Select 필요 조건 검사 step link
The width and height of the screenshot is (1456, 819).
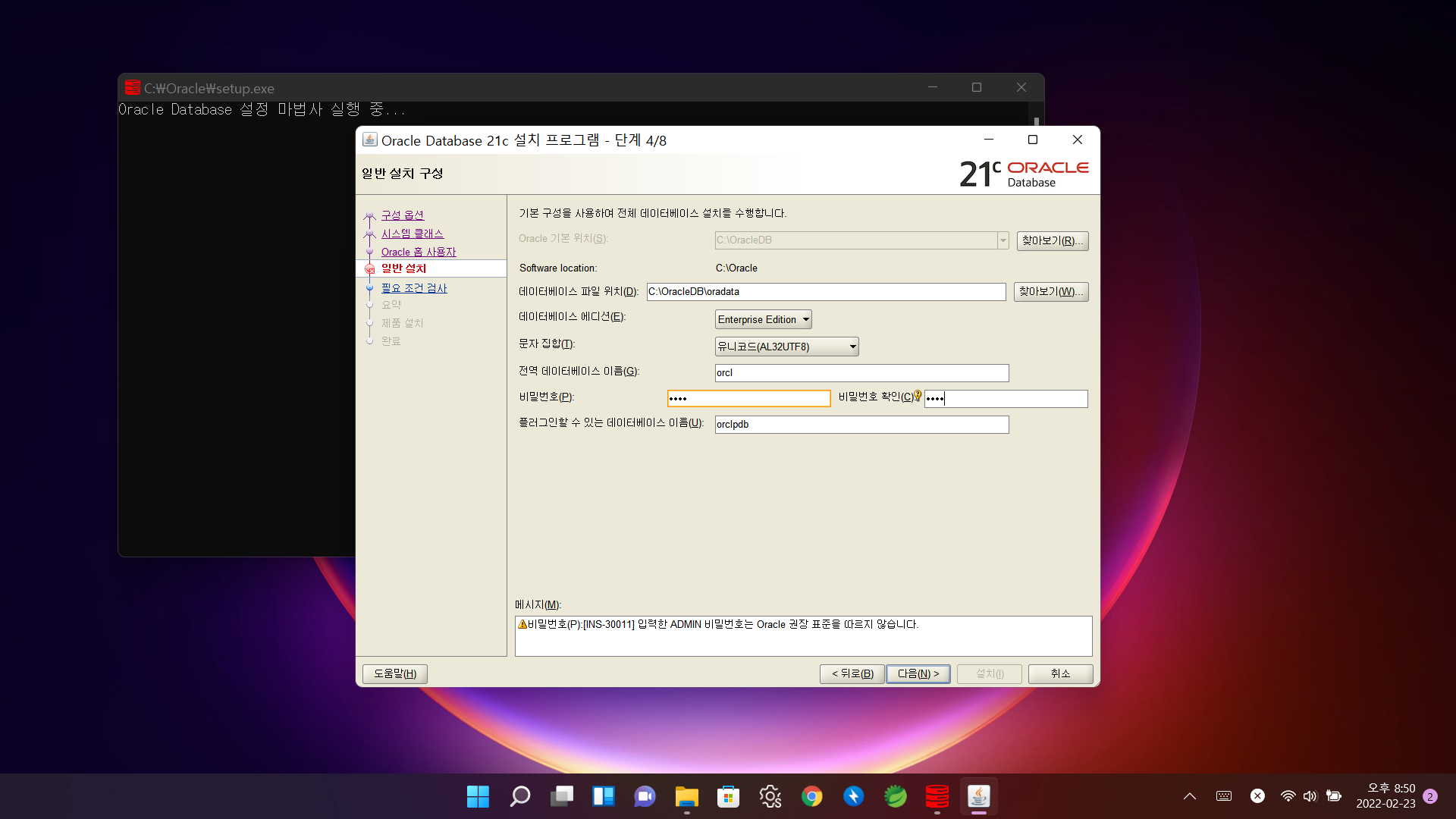pyautogui.click(x=414, y=288)
